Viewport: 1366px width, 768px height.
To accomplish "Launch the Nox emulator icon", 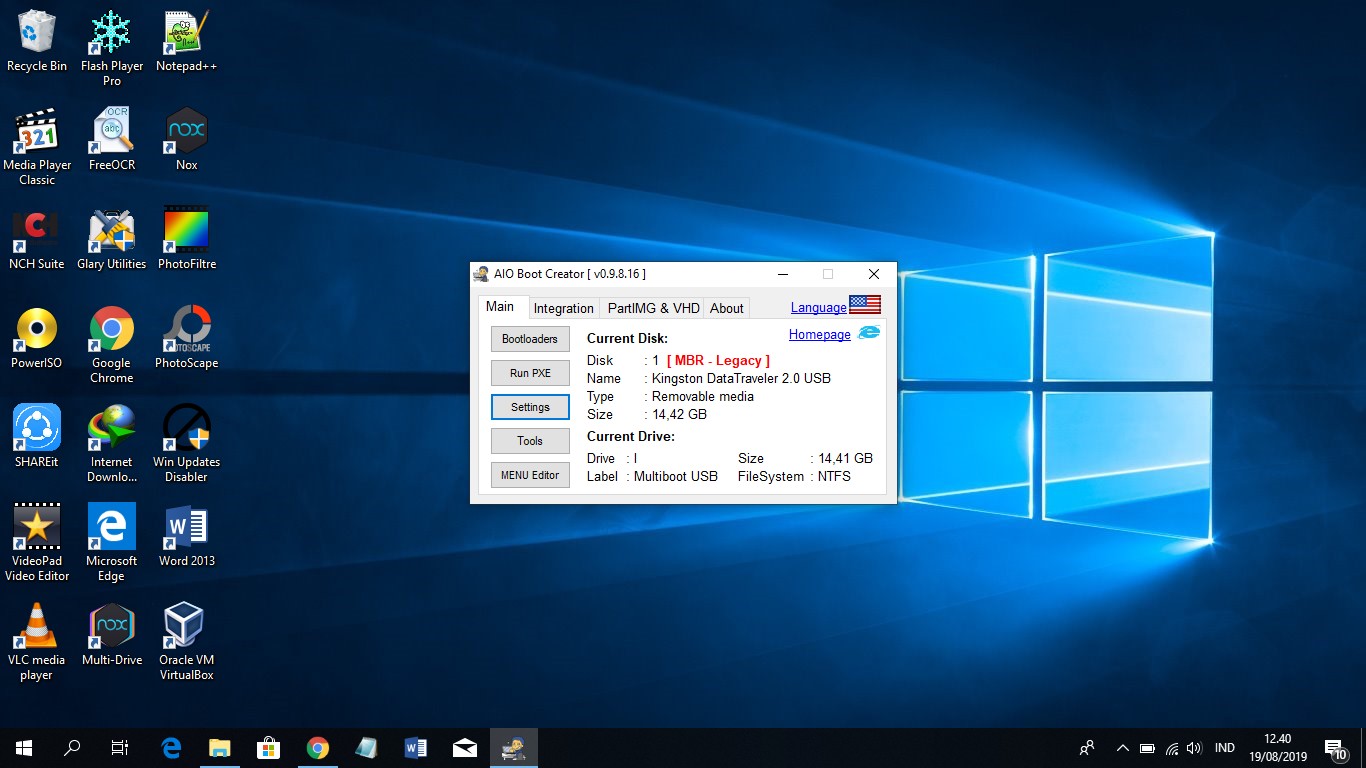I will (x=185, y=131).
